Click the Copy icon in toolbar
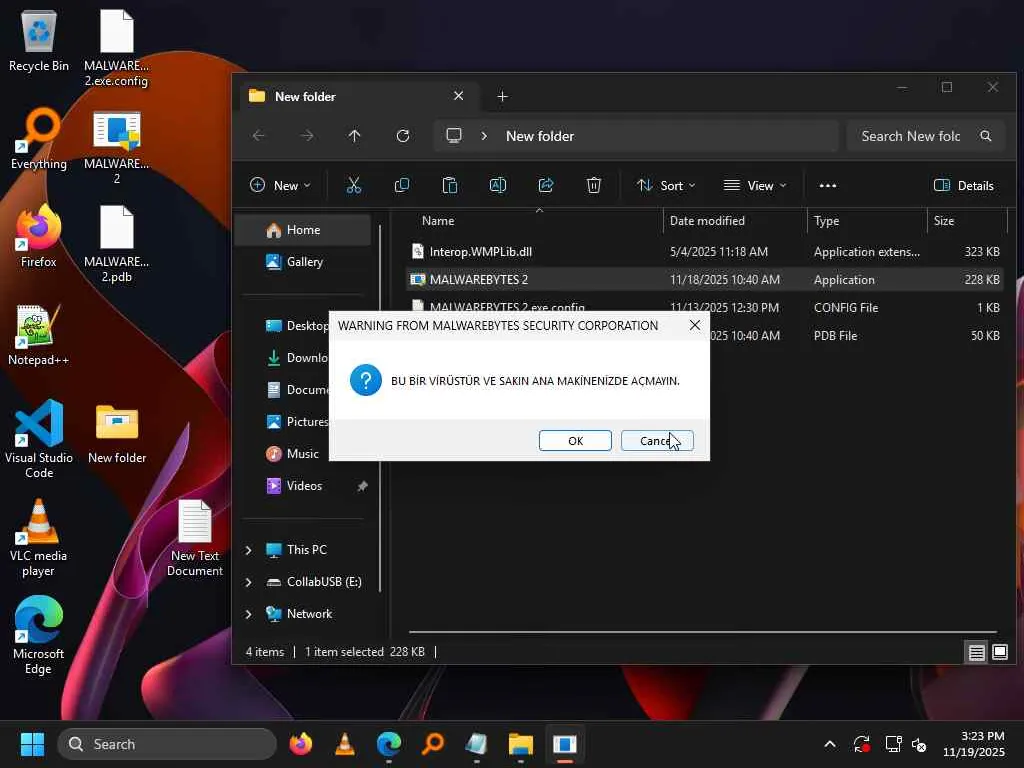The width and height of the screenshot is (1024, 768). 402,185
